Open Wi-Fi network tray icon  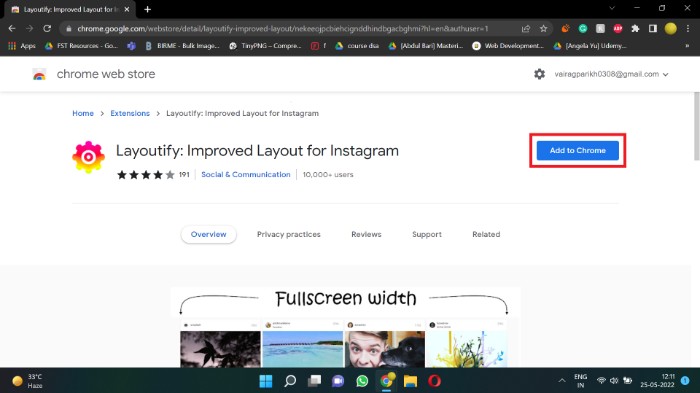click(x=601, y=380)
